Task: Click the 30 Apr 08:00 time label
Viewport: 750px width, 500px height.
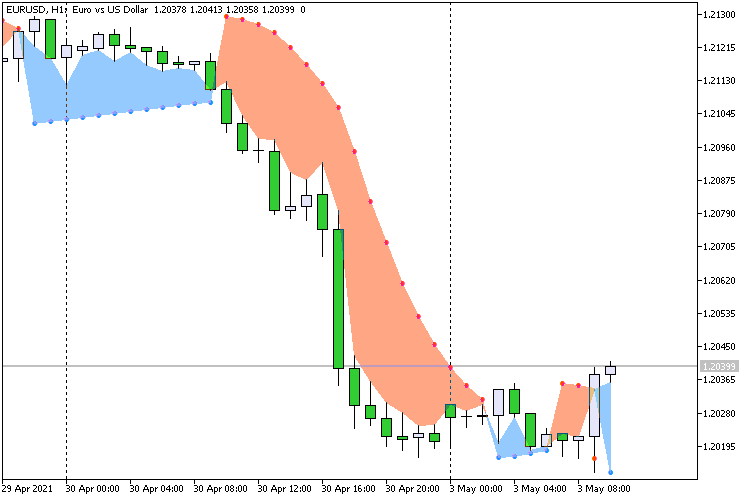Action: coord(221,489)
